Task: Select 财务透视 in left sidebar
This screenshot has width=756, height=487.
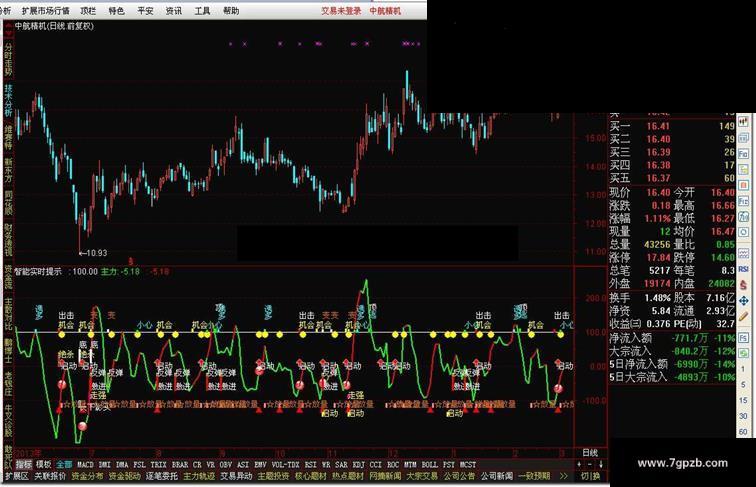Action: [8, 240]
